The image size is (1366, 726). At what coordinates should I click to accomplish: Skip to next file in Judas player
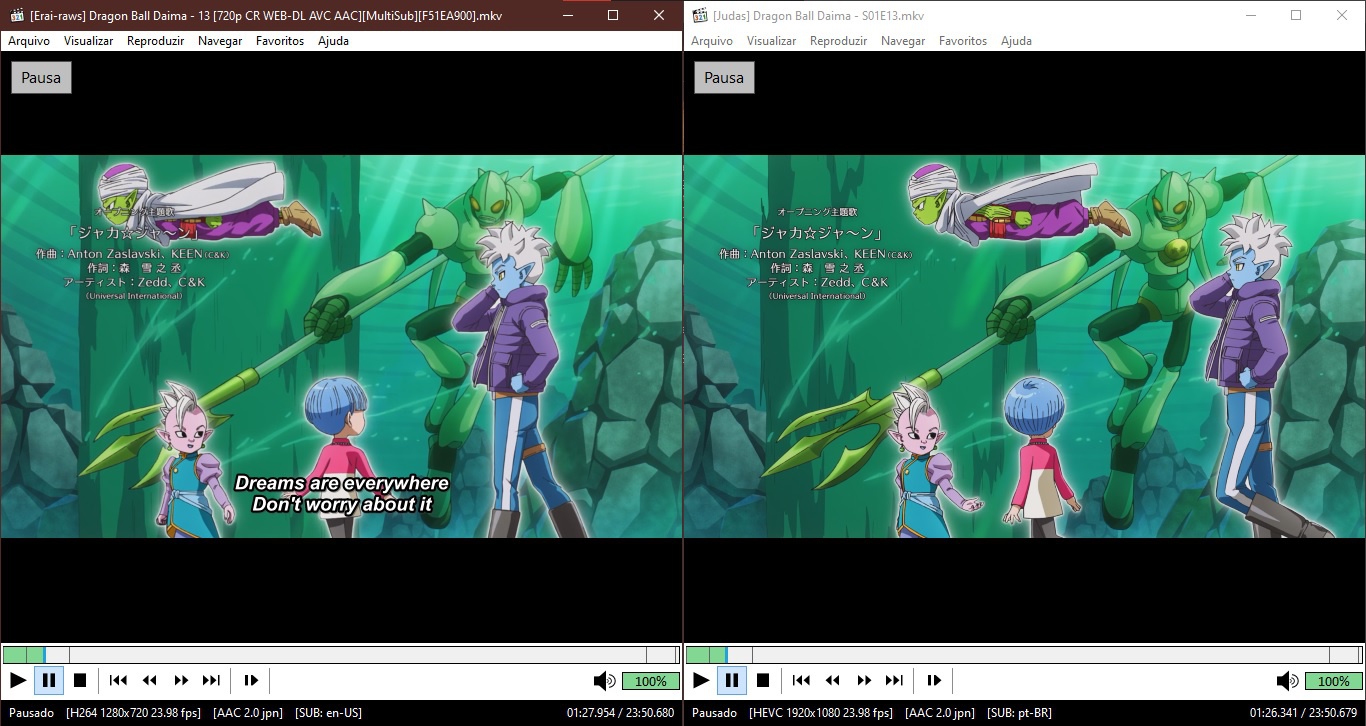coord(894,681)
